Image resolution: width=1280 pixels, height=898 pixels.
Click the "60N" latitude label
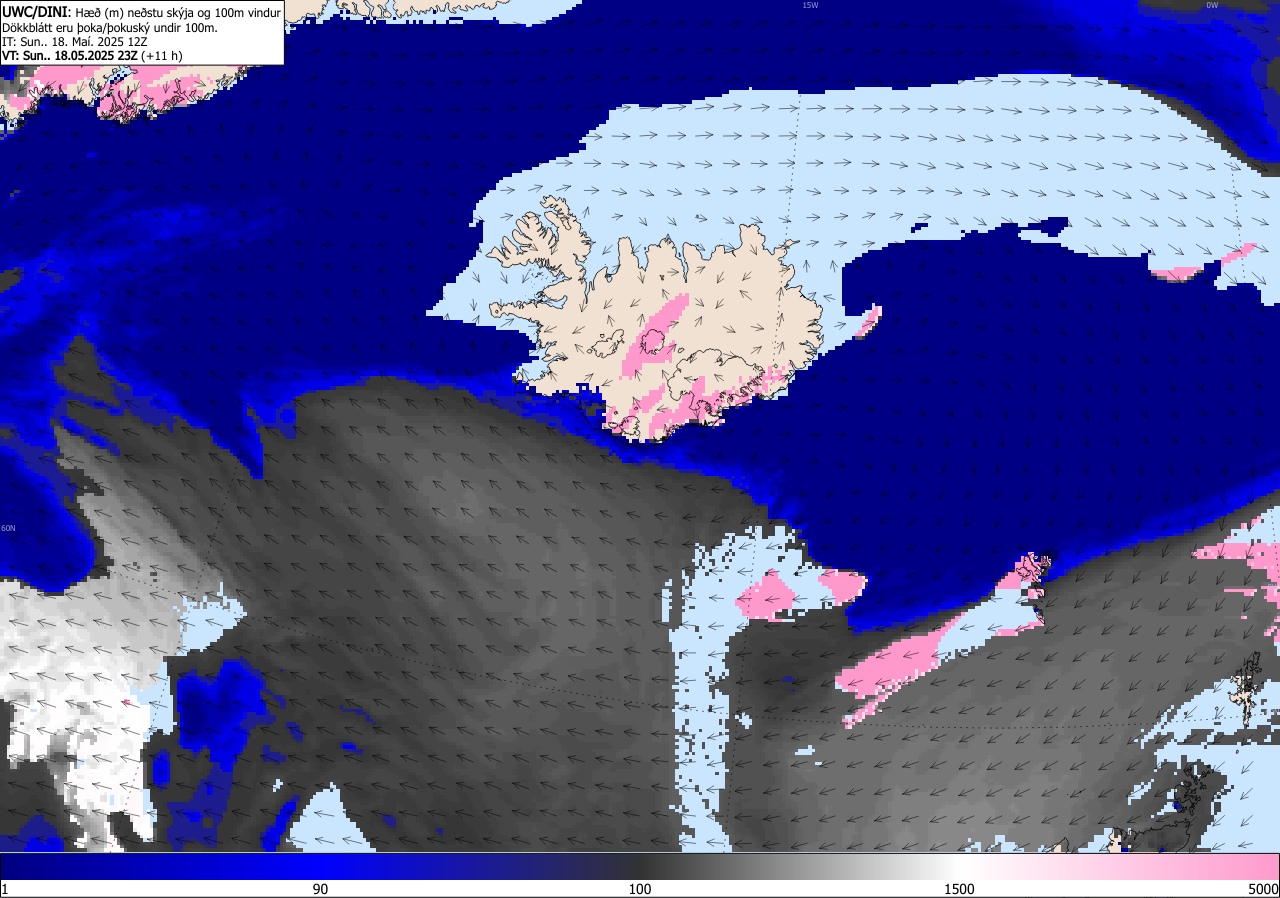[8, 528]
